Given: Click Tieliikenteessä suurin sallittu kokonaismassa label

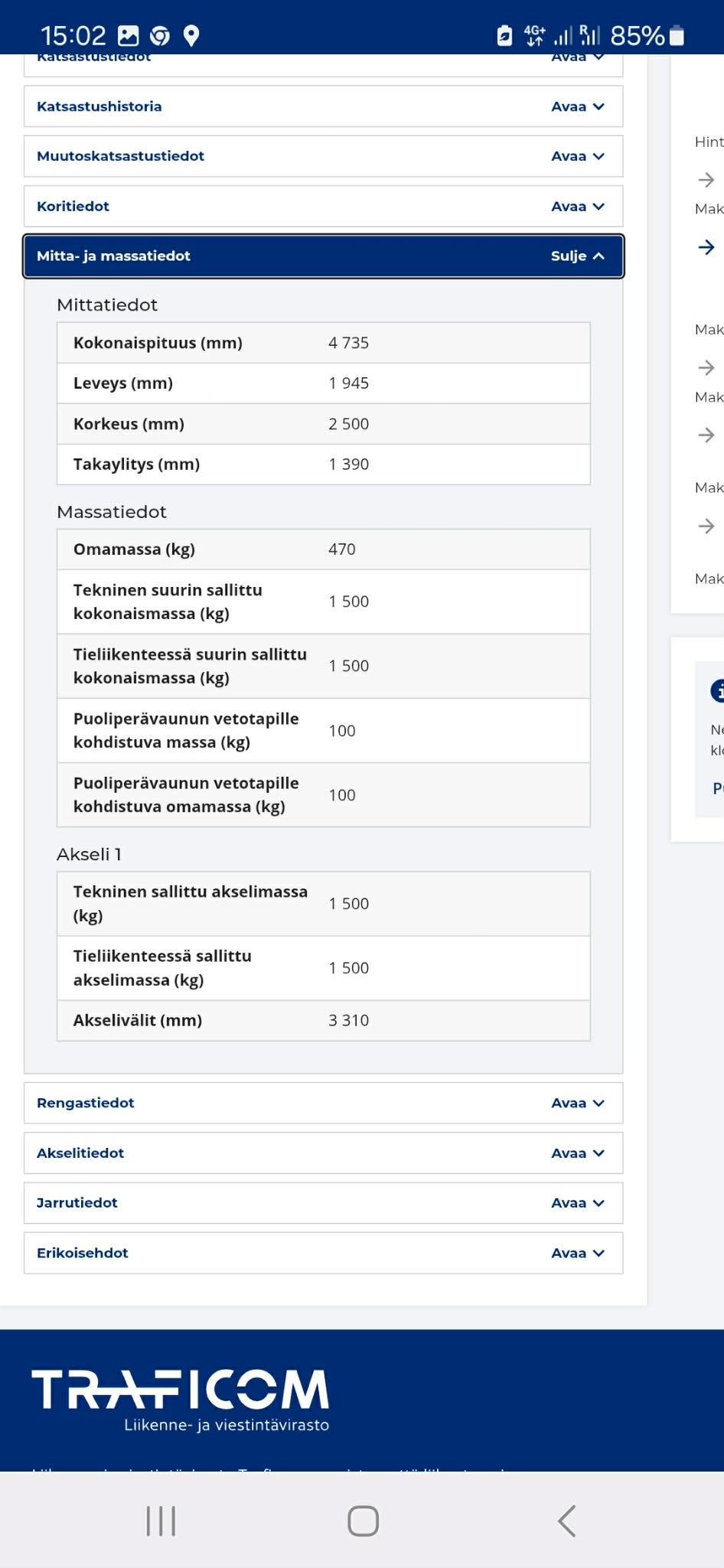Looking at the screenshot, I should [x=190, y=666].
